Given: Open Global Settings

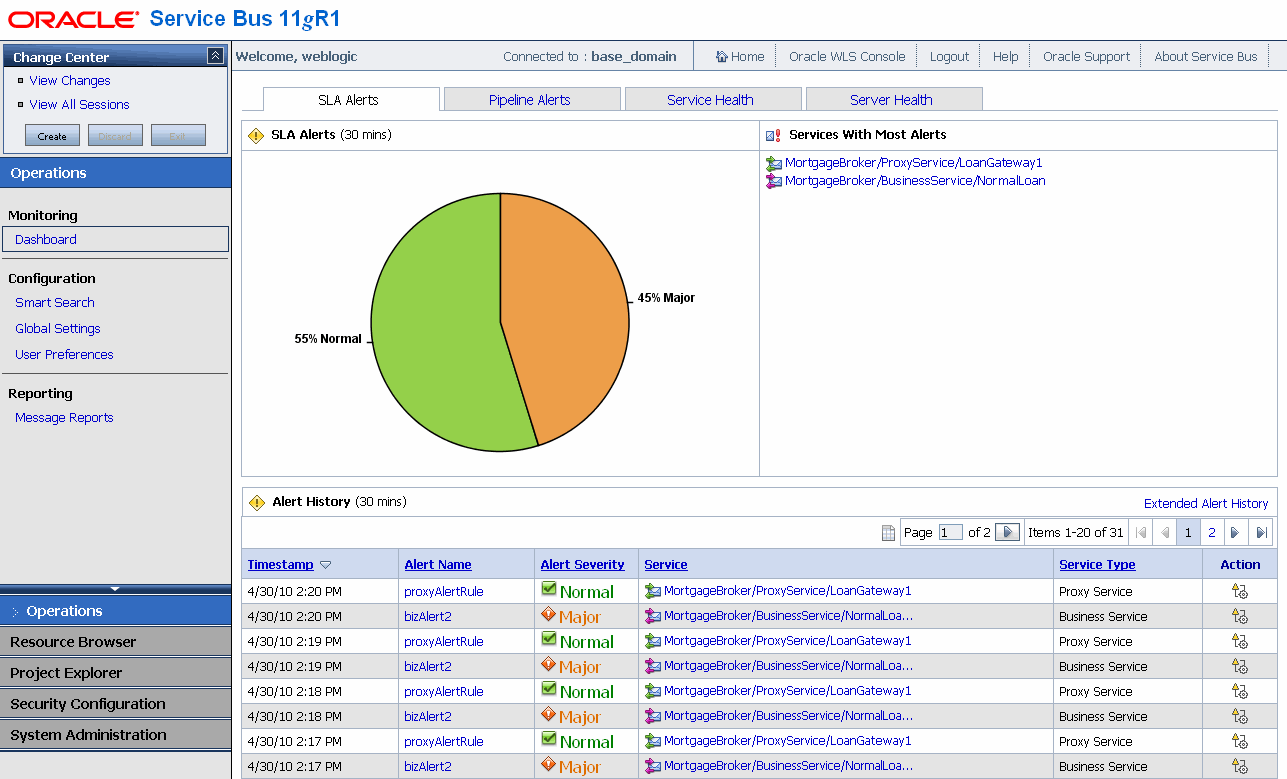Looking at the screenshot, I should (x=58, y=329).
